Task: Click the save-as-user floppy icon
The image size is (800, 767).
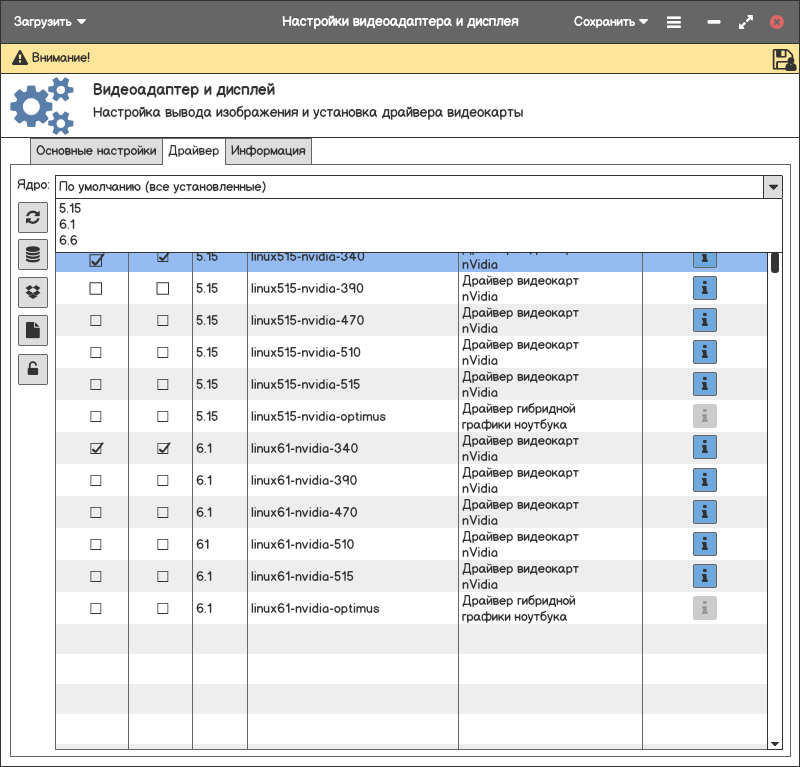Action: [783, 59]
